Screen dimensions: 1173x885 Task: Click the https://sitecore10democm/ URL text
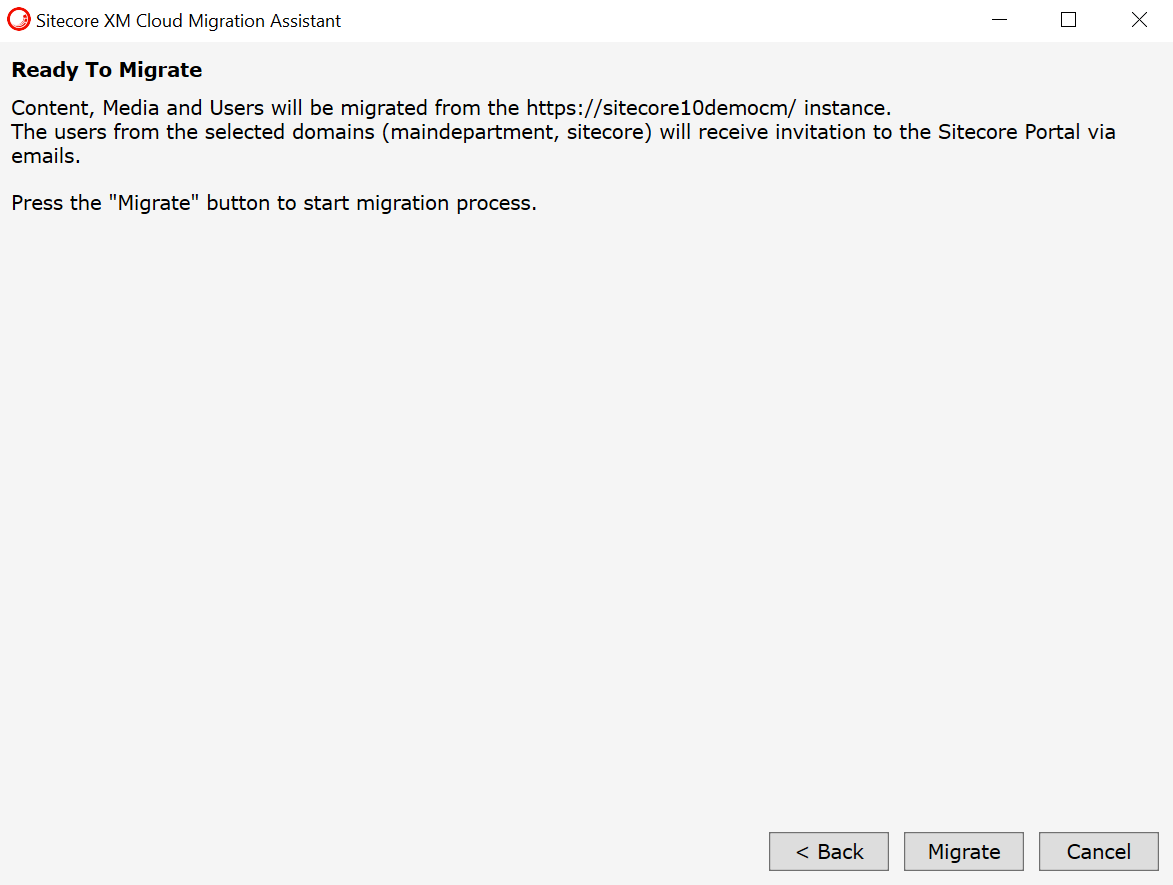(x=661, y=108)
